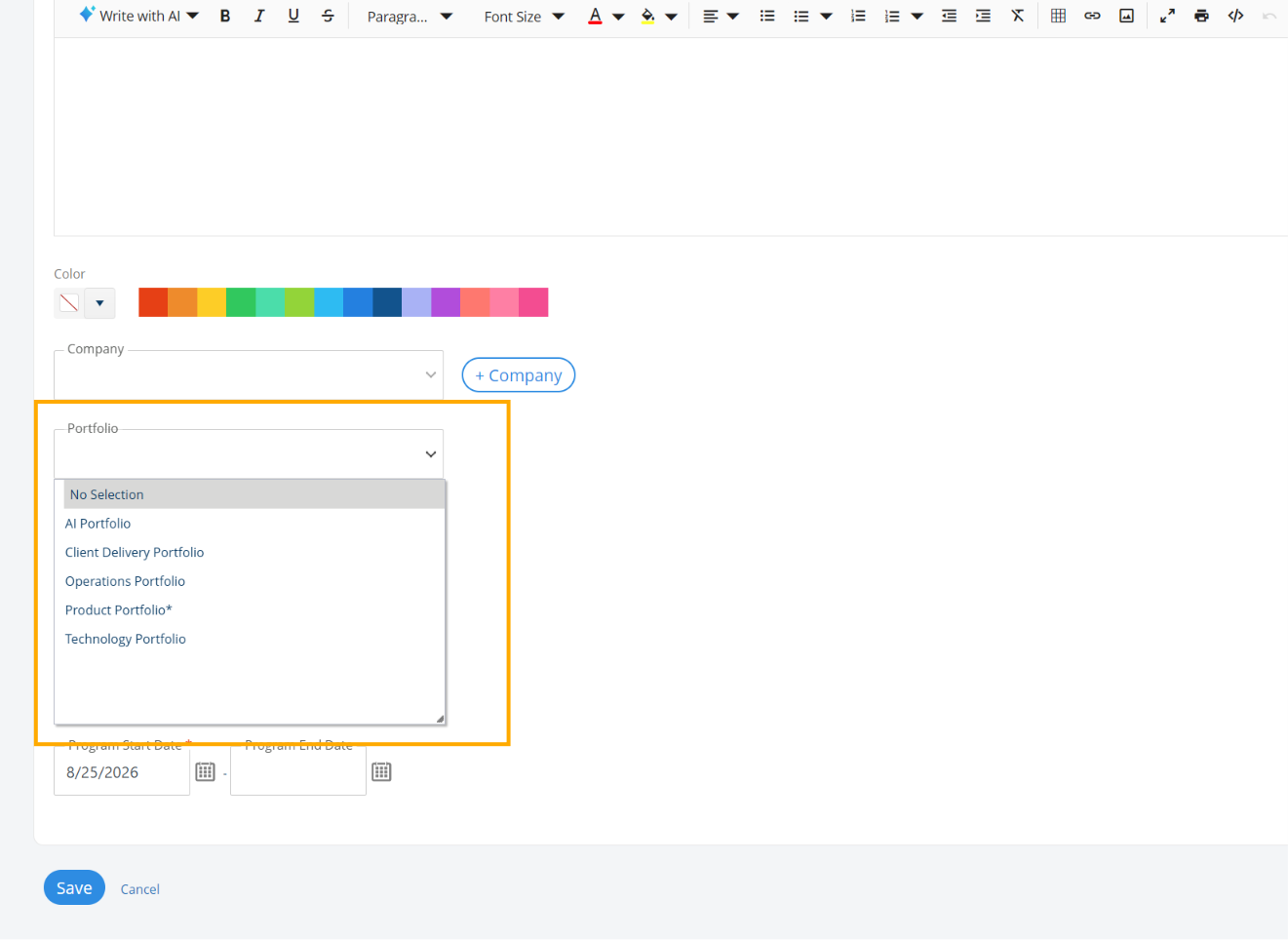Click the Cancel link
1288x940 pixels.
pos(140,889)
